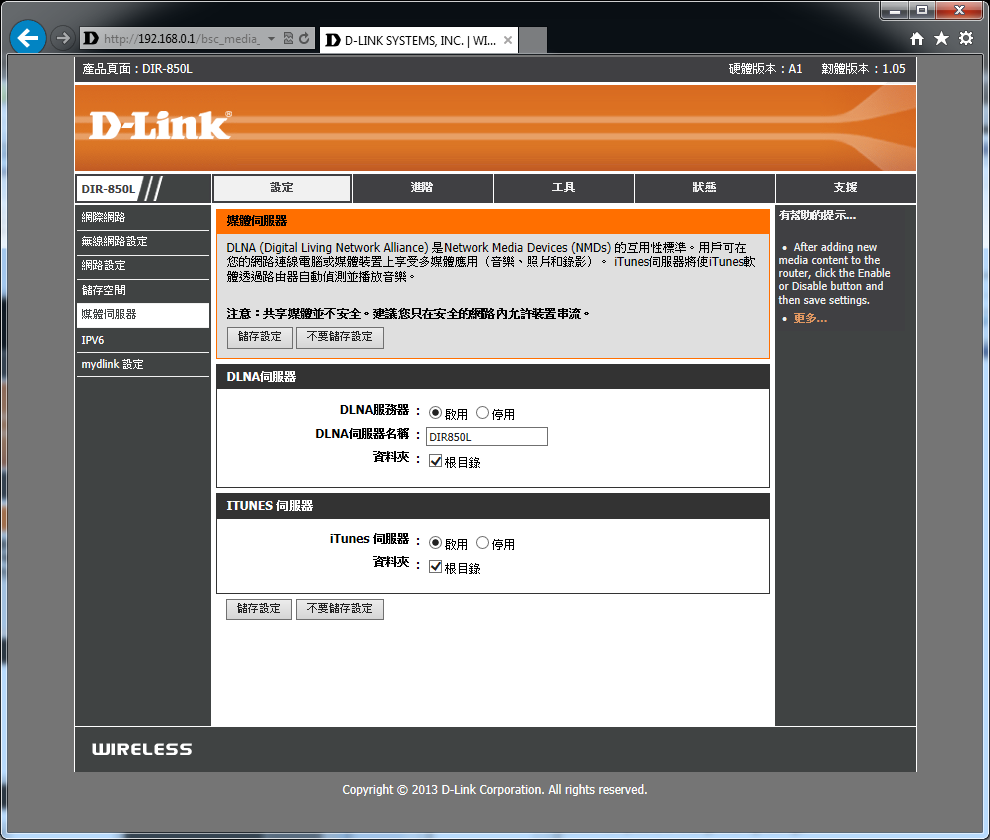Select 停用 radio for DLNA服務器
The height and width of the screenshot is (840, 990).
[483, 413]
